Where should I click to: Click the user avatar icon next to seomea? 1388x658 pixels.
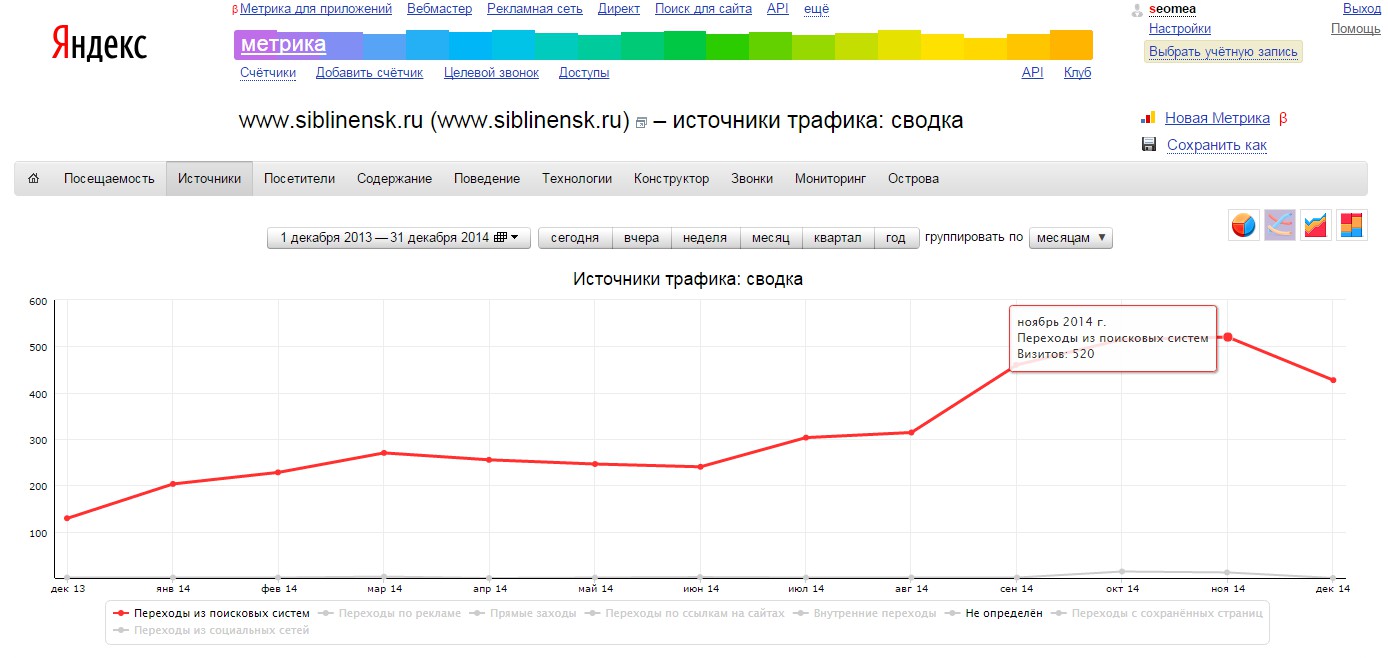point(1136,10)
